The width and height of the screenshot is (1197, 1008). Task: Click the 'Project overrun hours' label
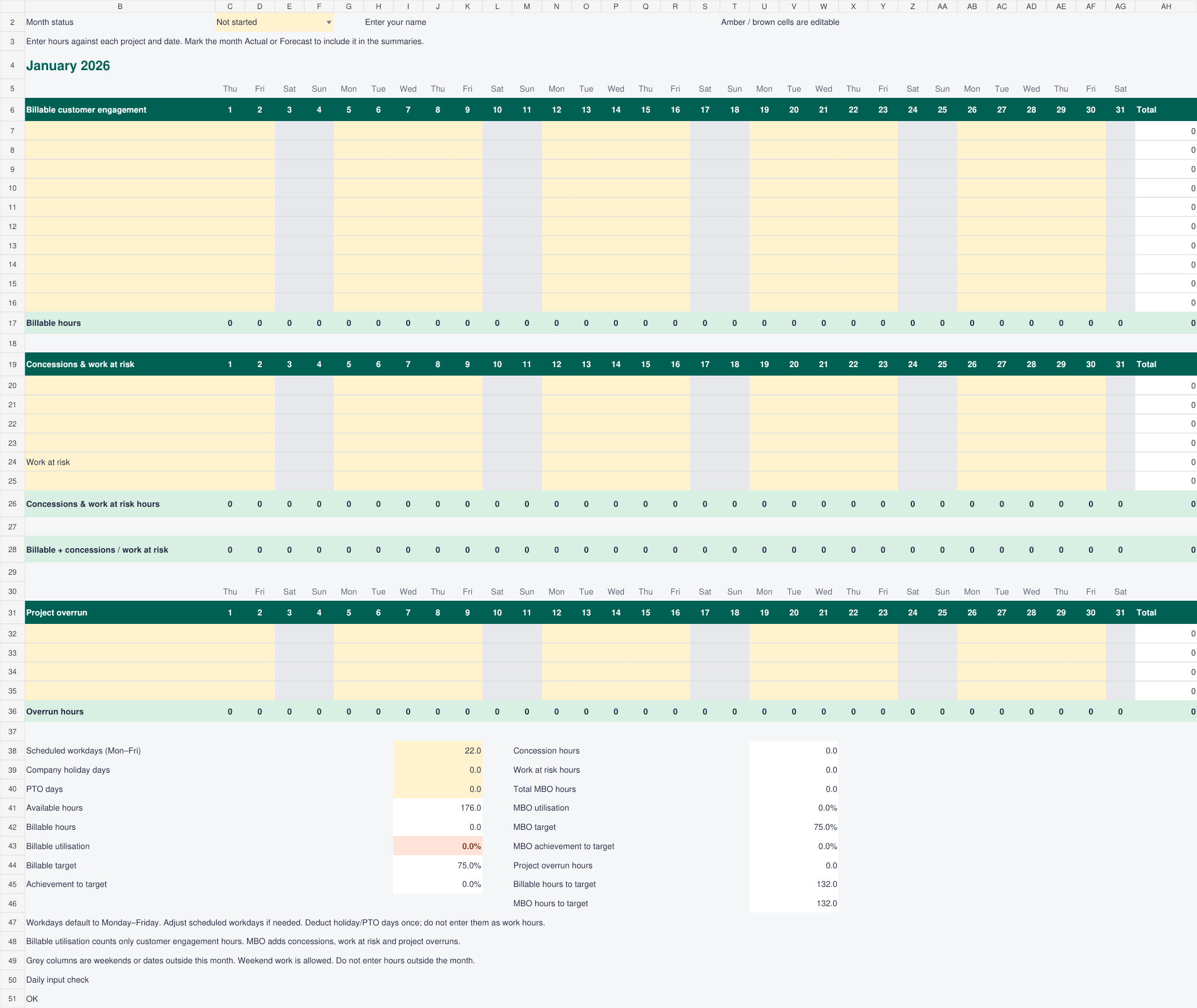click(553, 865)
